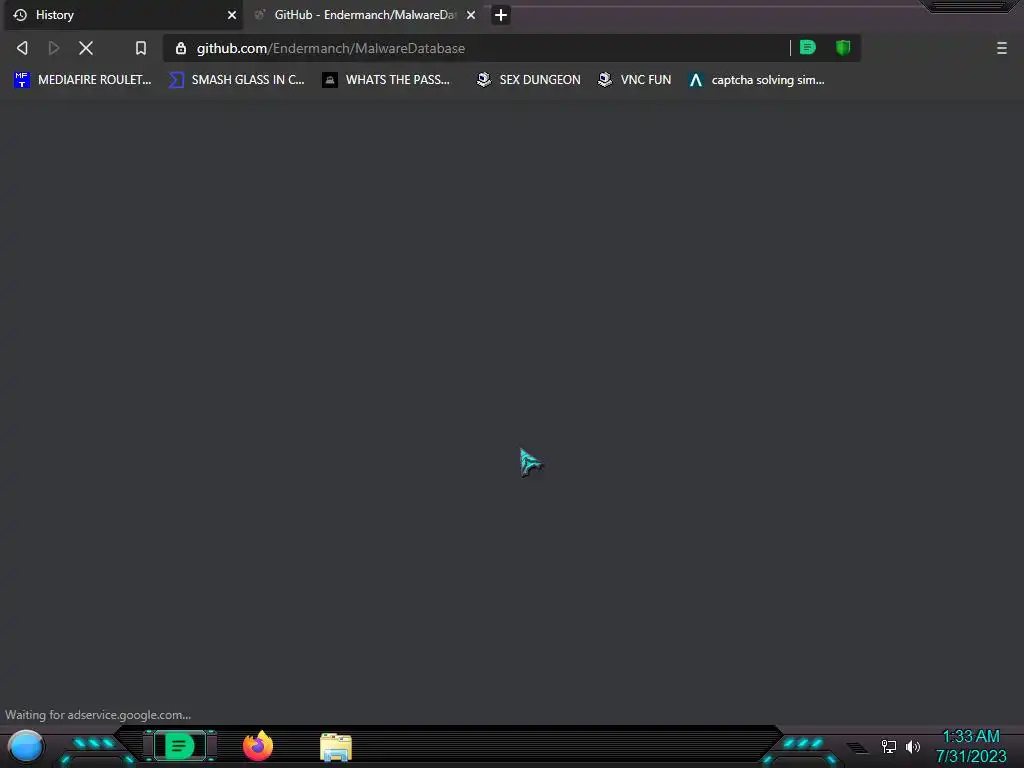Select the green browser taskbar button
Image resolution: width=1024 pixels, height=768 pixels.
(179, 746)
